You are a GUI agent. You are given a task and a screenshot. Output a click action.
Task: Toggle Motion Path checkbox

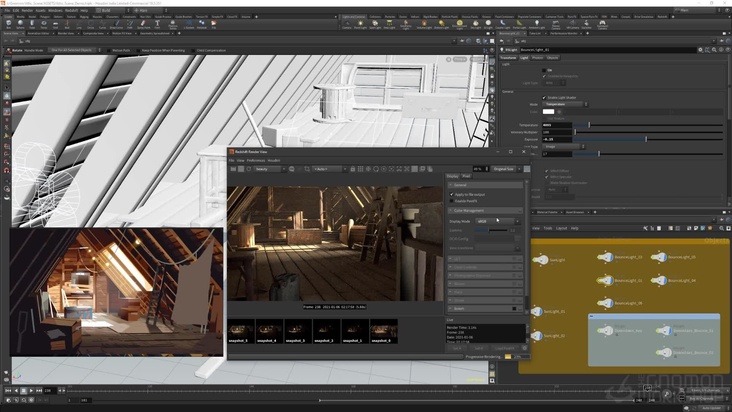(x=109, y=50)
